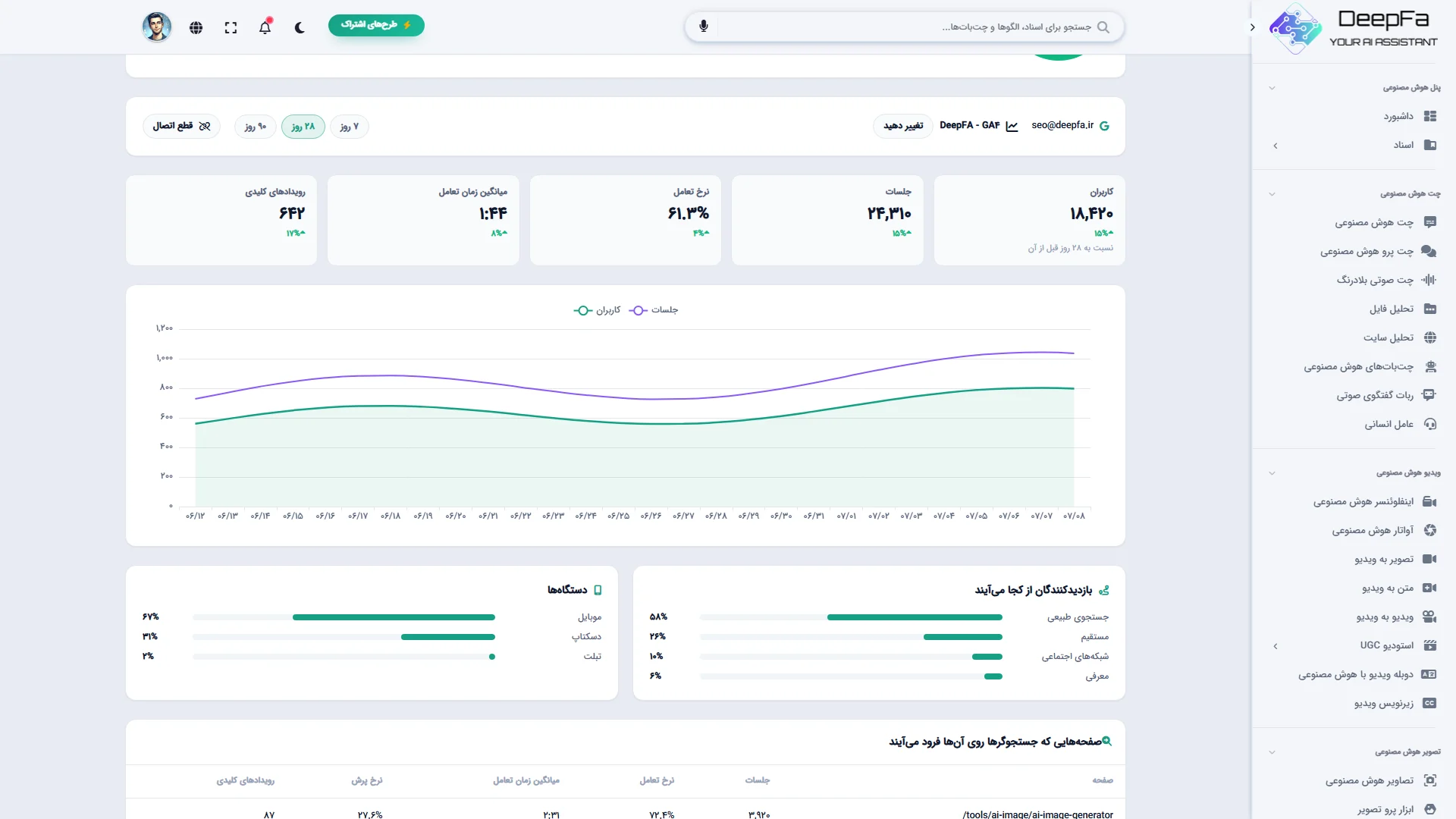Open تصویر به ویدیو camera icon
Viewport: 1456px width, 819px height.
[1429, 559]
